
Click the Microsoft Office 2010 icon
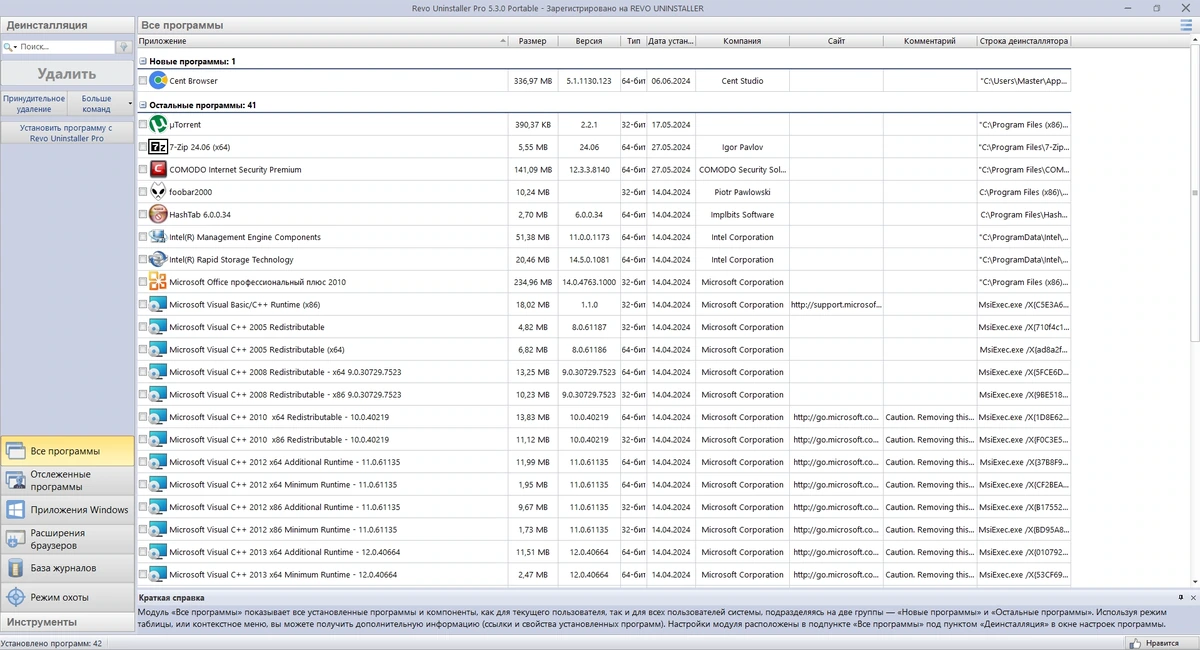158,282
